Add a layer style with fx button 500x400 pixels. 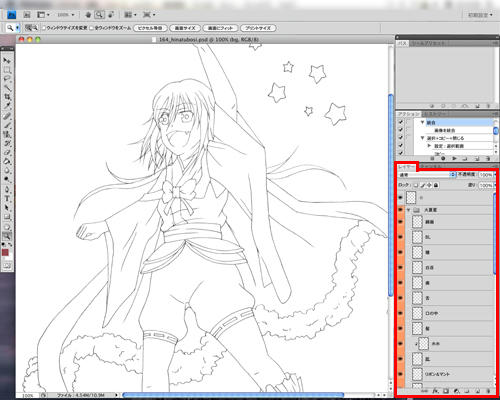tap(435, 391)
